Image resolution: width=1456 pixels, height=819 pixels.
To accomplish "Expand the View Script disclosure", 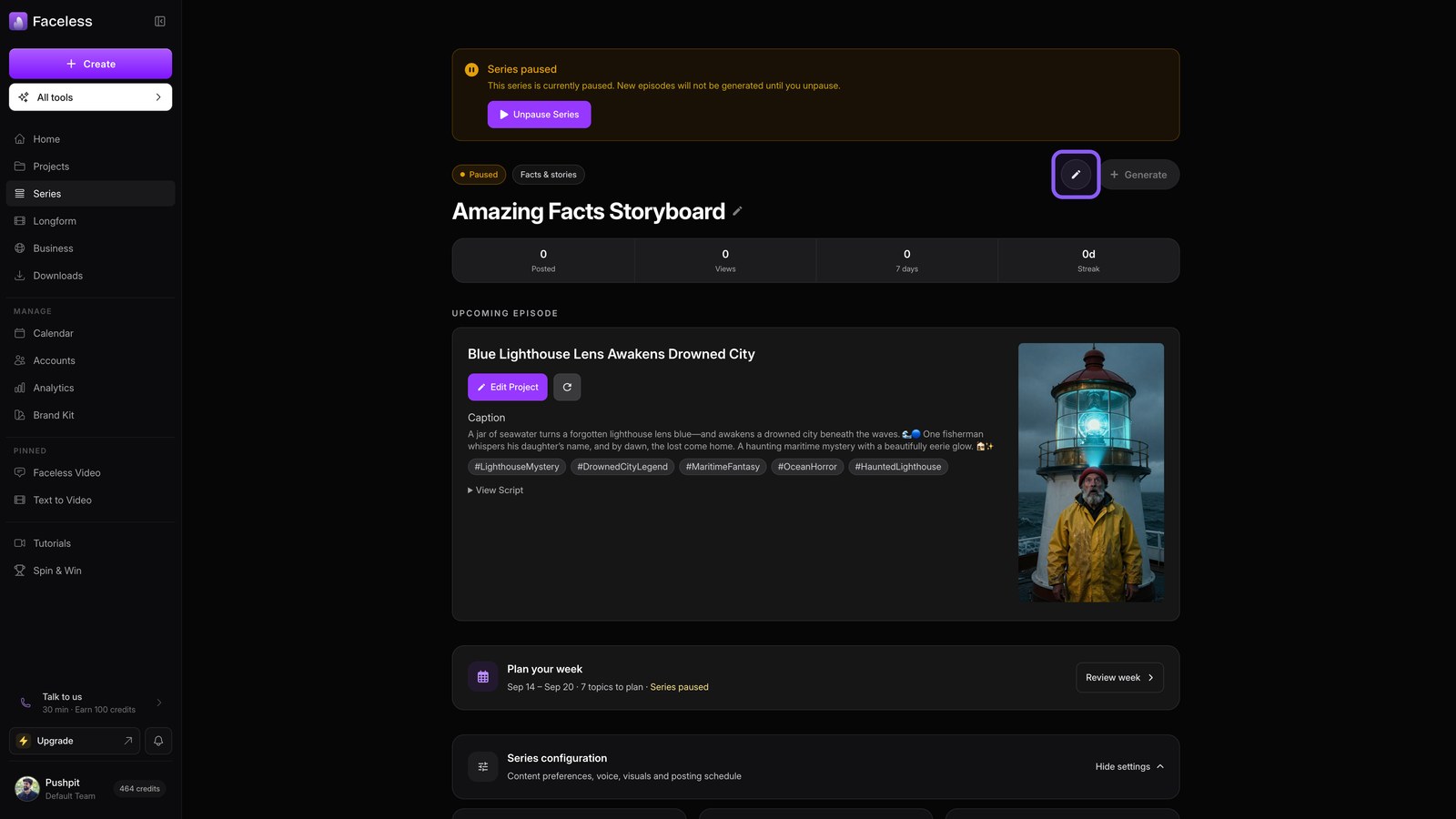I will 496,490.
